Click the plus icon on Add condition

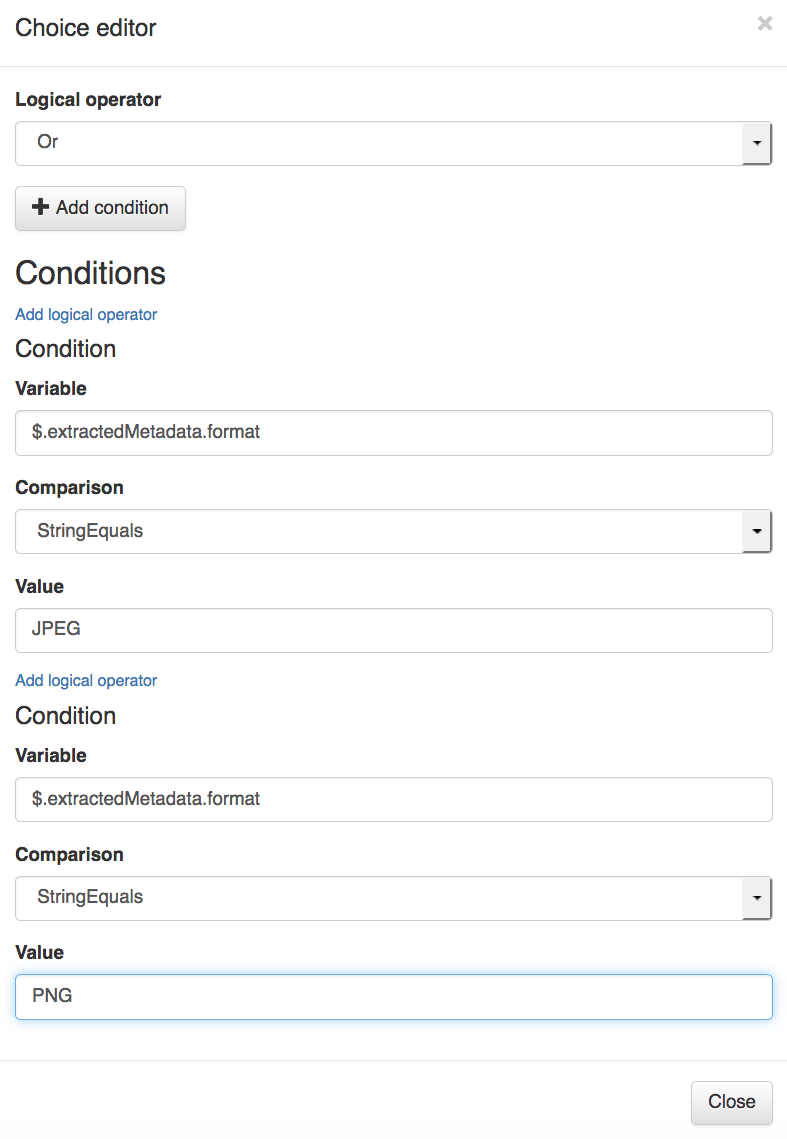(x=41, y=207)
